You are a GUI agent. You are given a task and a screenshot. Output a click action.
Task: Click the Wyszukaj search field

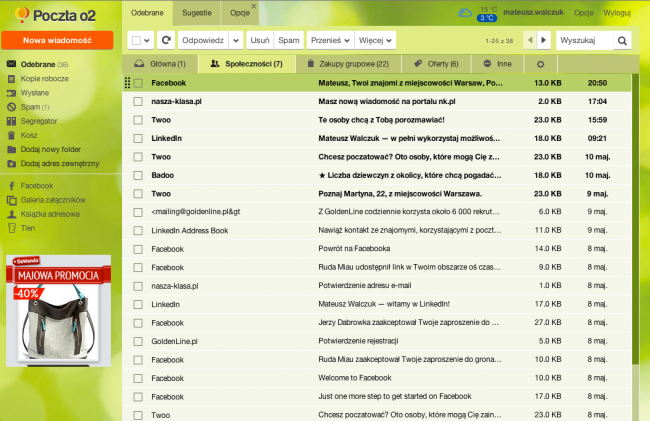point(585,41)
